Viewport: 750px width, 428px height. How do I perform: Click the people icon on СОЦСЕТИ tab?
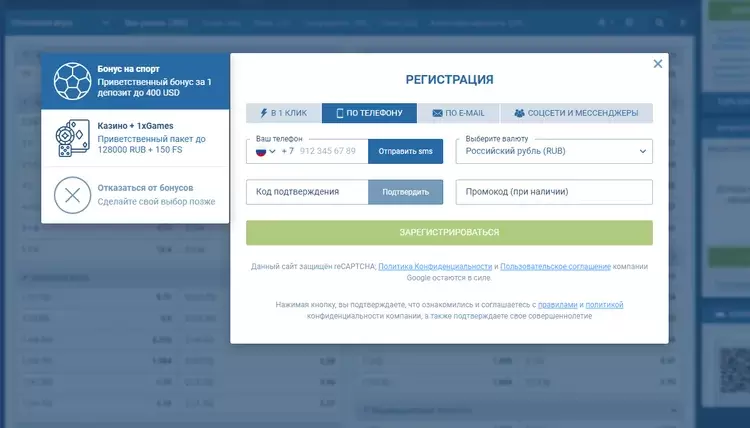[519, 113]
